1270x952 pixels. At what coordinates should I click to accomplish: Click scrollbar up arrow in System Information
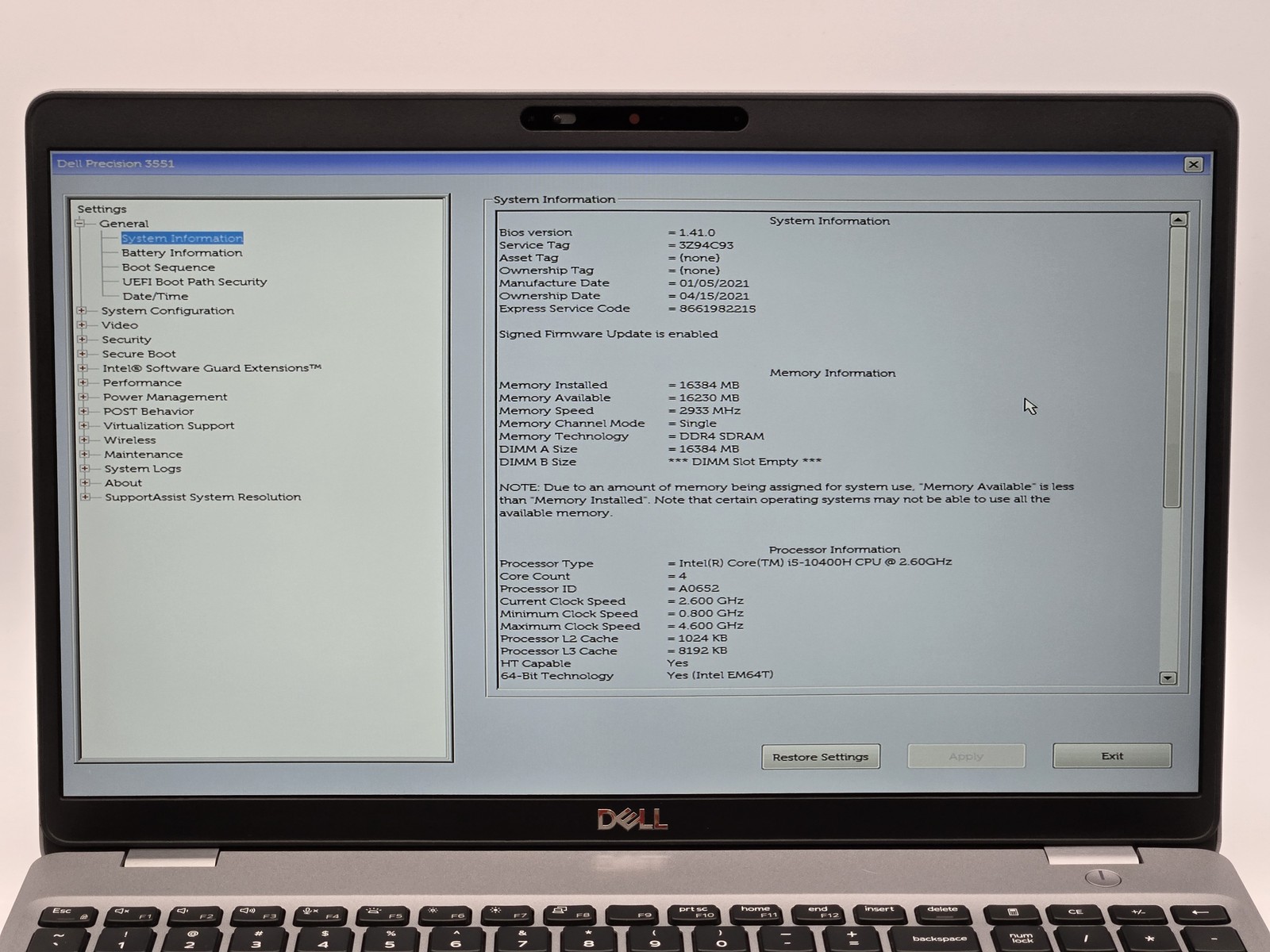[x=1179, y=220]
